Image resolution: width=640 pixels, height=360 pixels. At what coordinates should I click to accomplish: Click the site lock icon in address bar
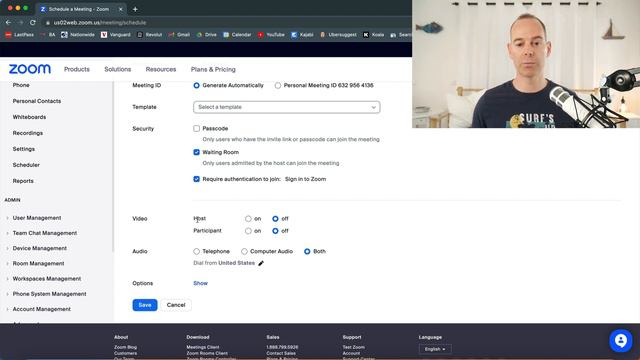click(48, 23)
